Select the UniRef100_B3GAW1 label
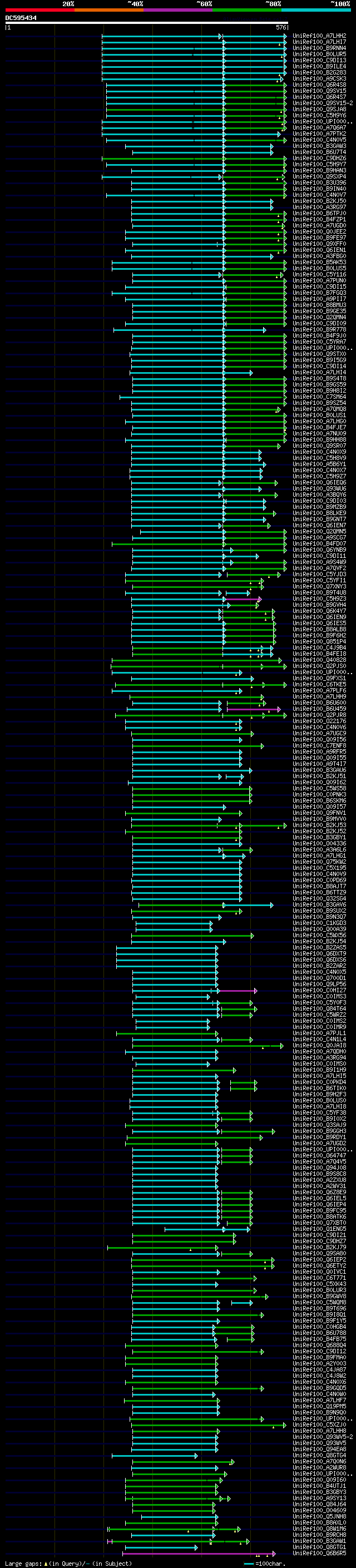 tap(319, 1541)
